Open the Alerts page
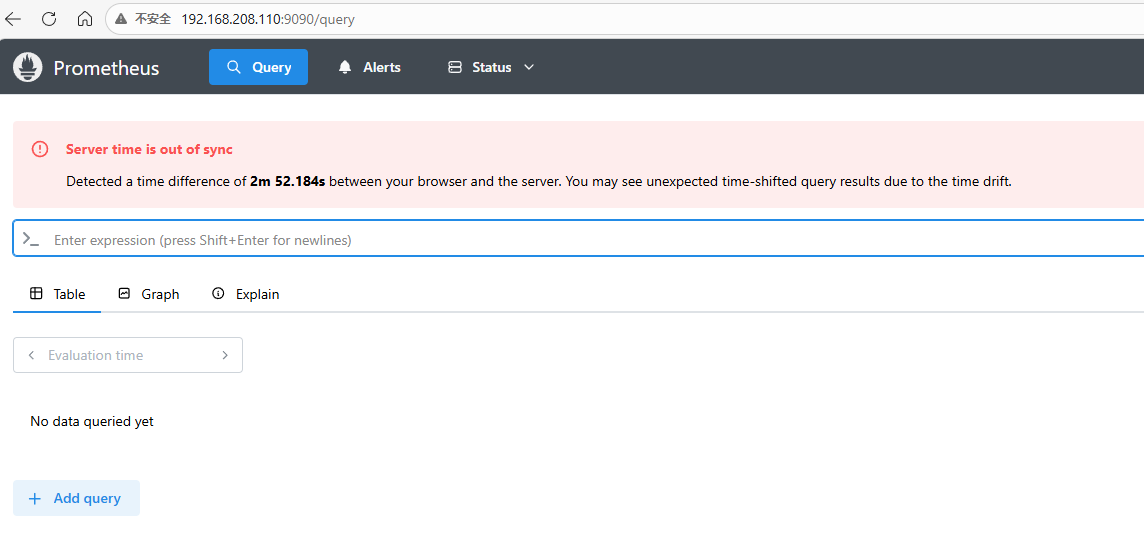The image size is (1144, 539). tap(369, 67)
